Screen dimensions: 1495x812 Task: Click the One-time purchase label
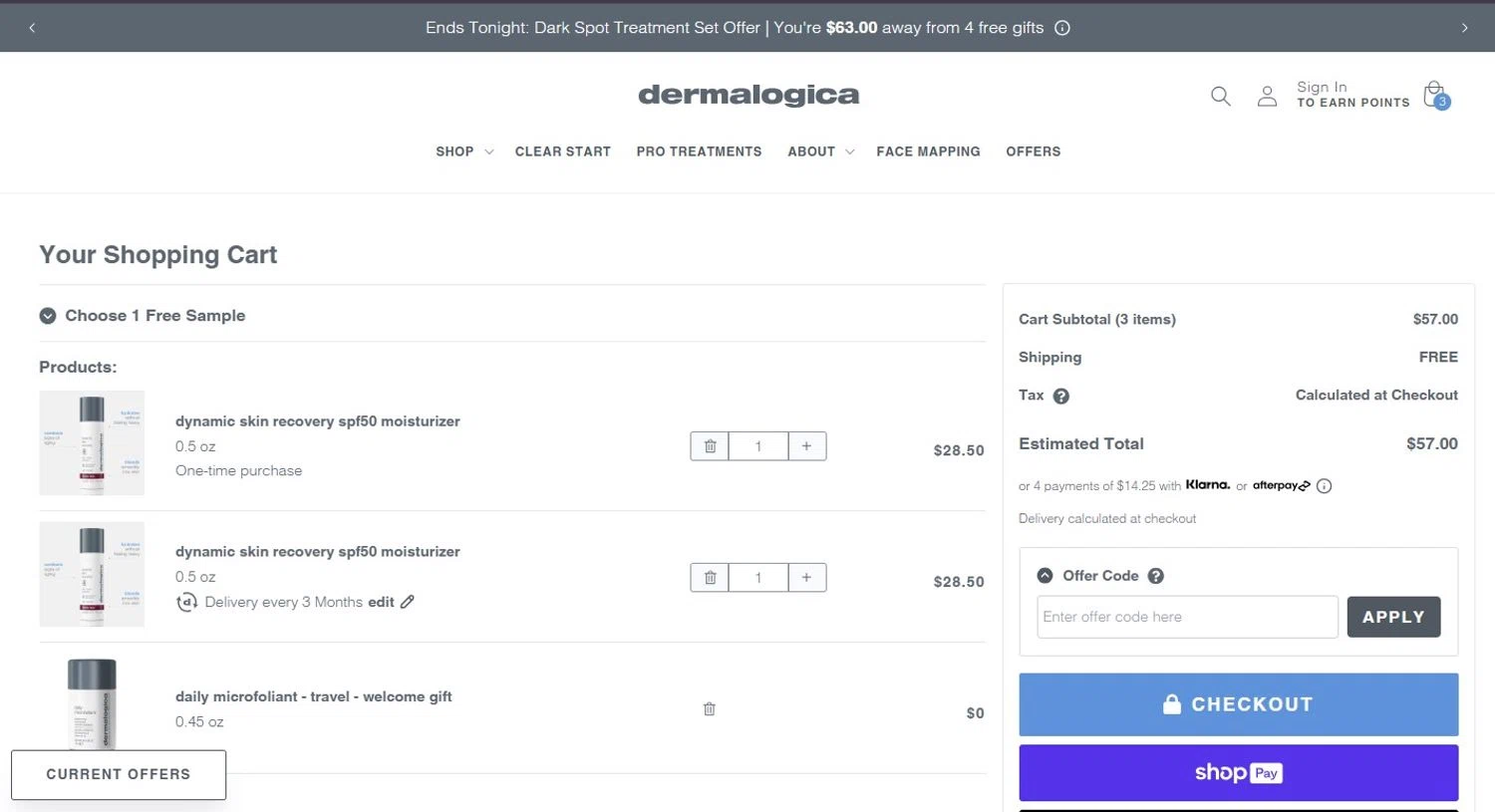click(238, 470)
